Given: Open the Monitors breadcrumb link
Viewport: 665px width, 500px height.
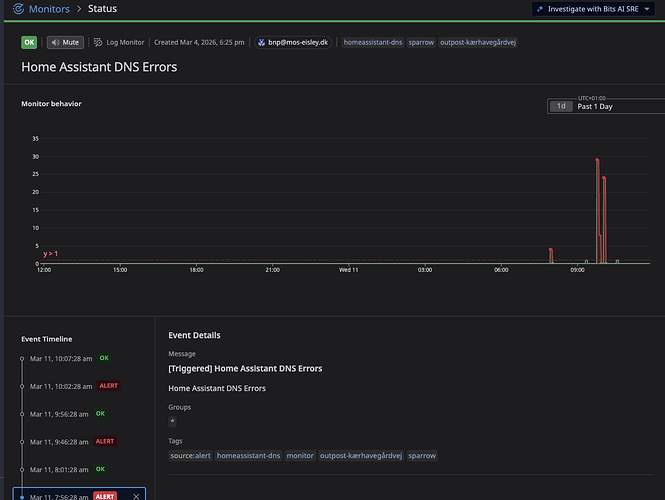Looking at the screenshot, I should (49, 9).
